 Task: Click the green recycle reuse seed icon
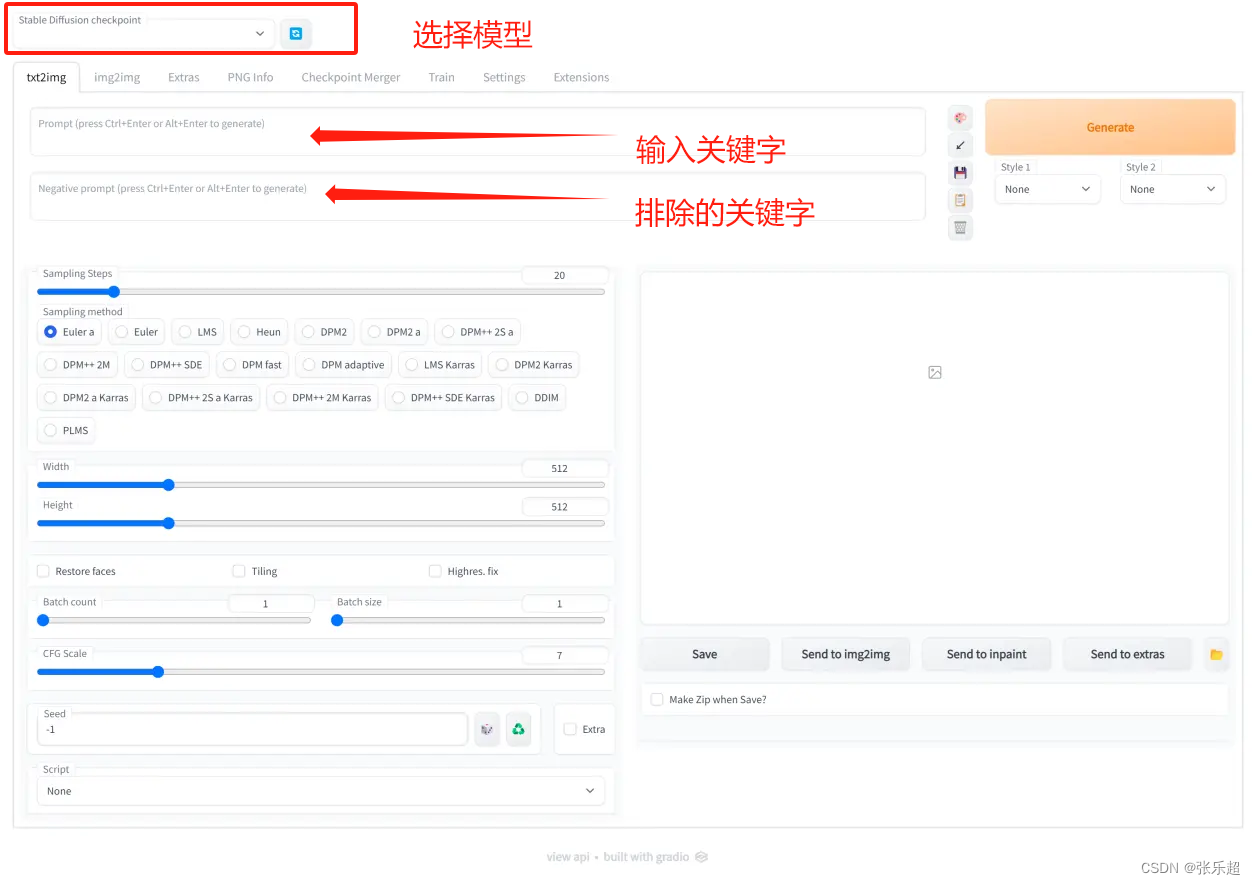pos(518,729)
